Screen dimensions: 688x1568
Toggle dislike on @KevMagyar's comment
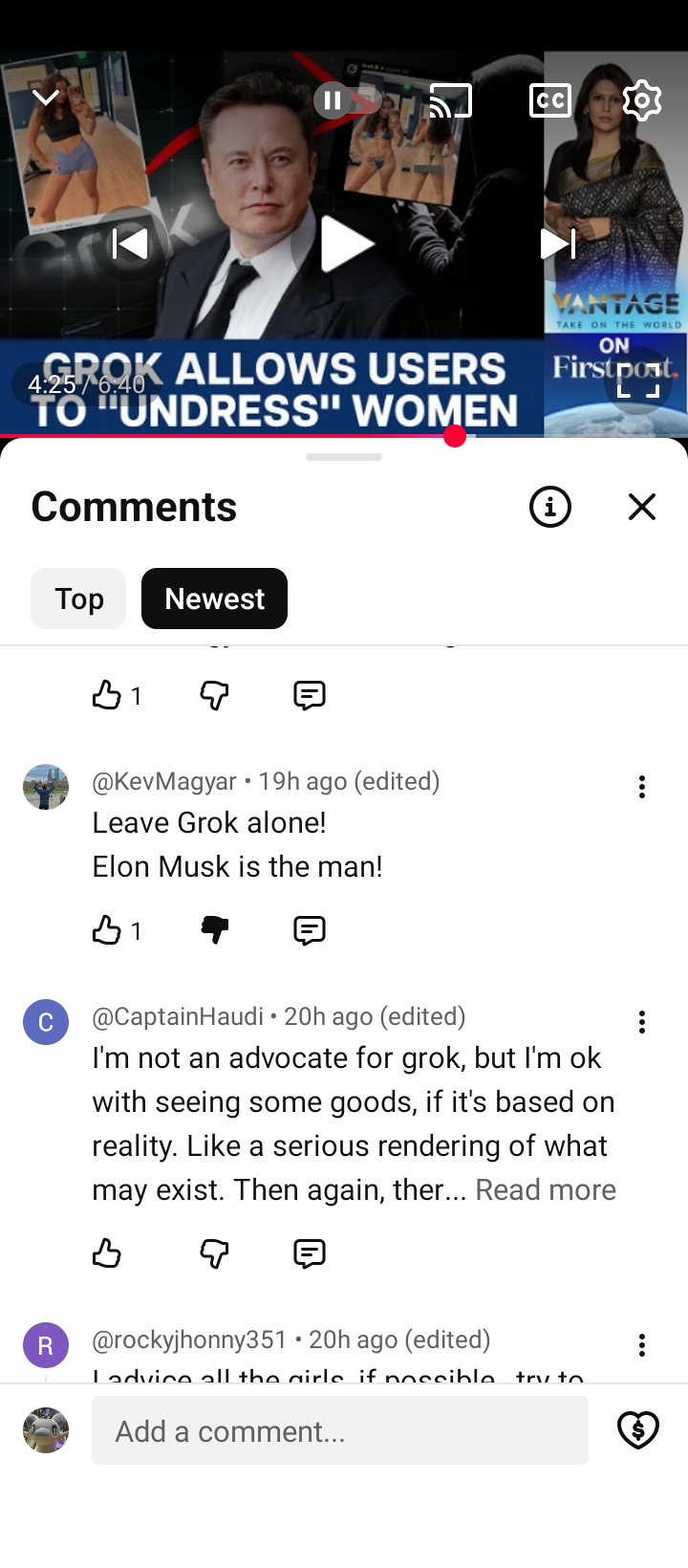[x=215, y=930]
